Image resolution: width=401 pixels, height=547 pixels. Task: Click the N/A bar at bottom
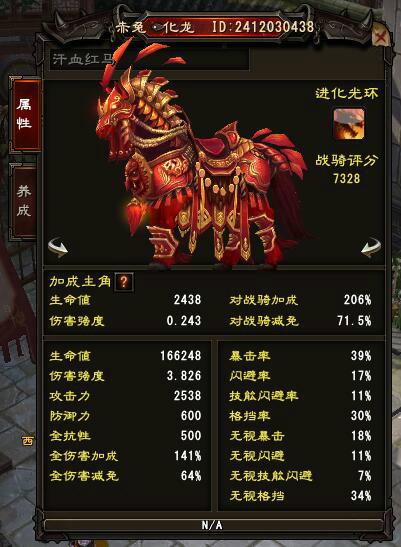point(212,525)
